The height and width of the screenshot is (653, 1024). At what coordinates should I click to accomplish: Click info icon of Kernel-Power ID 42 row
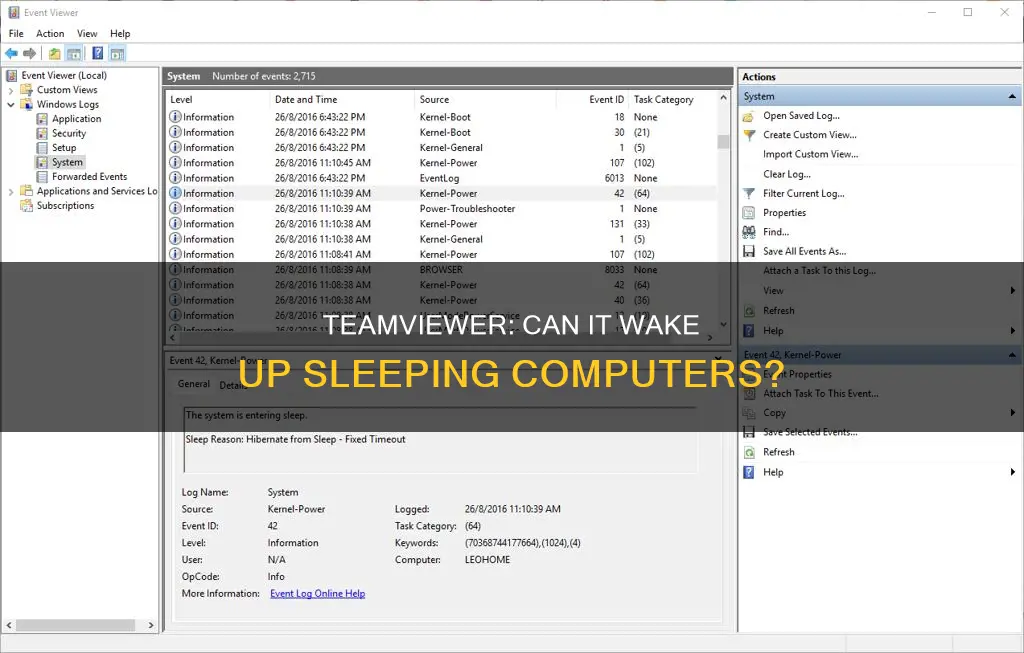coord(175,193)
